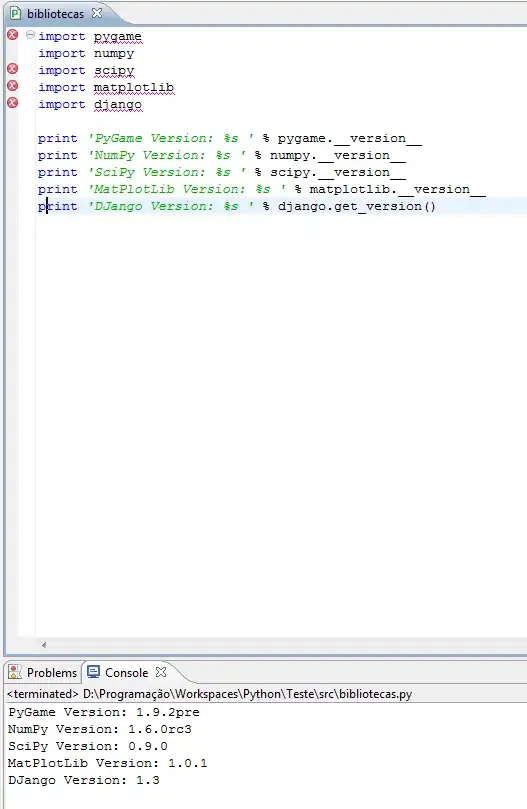Click the word numpy in import line
Screen dimensions: 527x809
coord(114,54)
